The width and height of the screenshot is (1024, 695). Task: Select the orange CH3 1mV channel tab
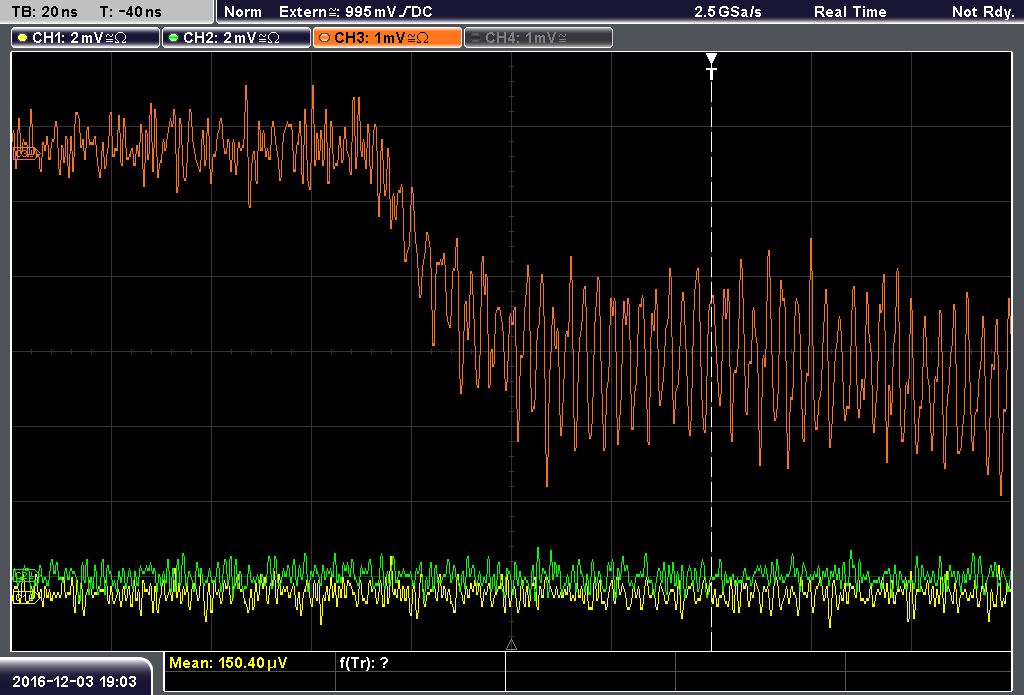[387, 37]
